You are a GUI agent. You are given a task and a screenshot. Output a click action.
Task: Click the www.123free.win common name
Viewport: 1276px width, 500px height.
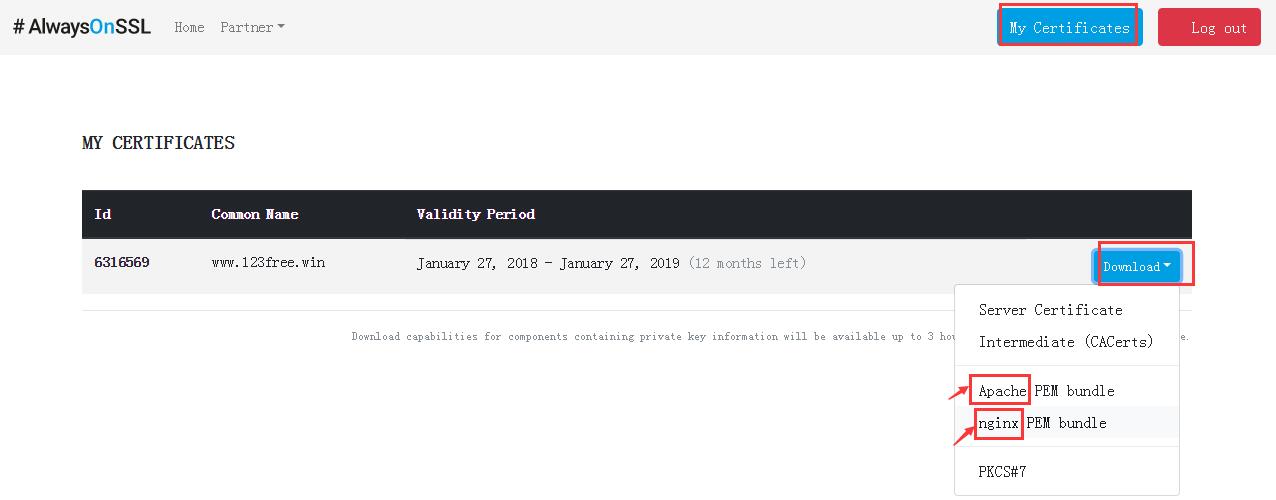(268, 263)
